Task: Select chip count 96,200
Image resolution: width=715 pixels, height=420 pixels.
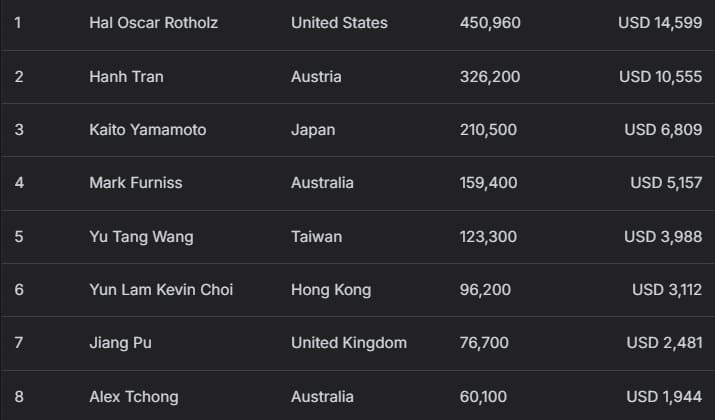Action: [x=484, y=290]
